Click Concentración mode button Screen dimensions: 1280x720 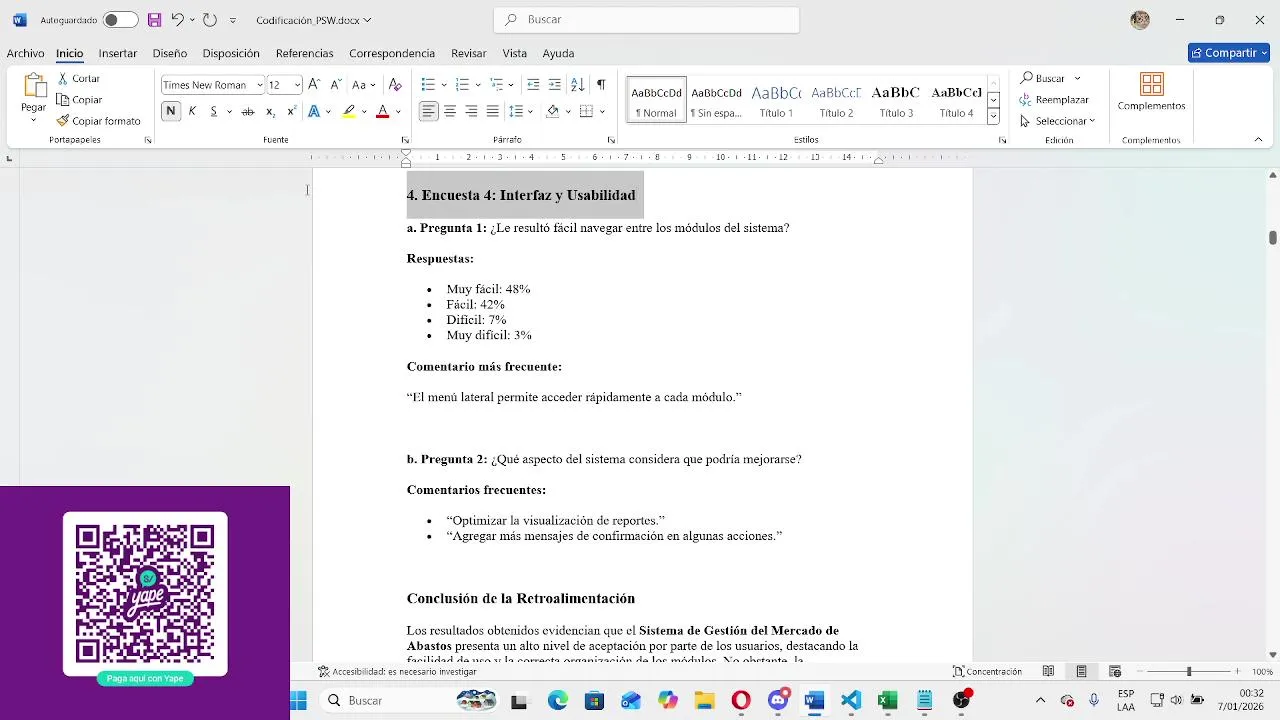tap(987, 672)
